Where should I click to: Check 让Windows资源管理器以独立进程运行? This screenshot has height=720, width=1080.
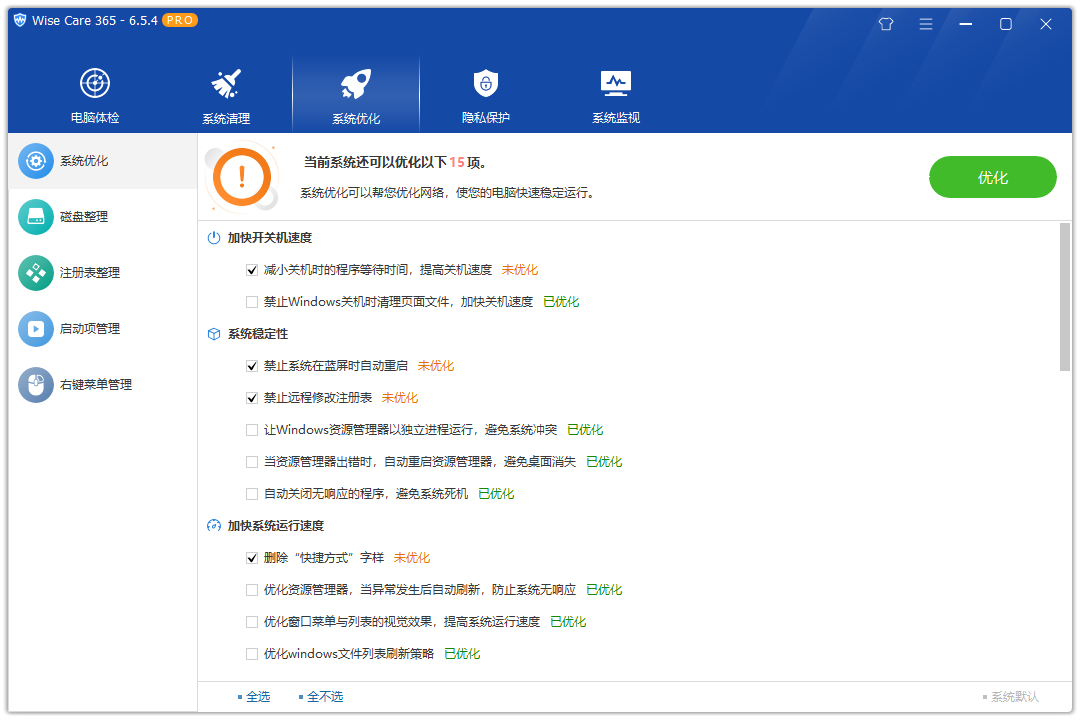coord(252,430)
